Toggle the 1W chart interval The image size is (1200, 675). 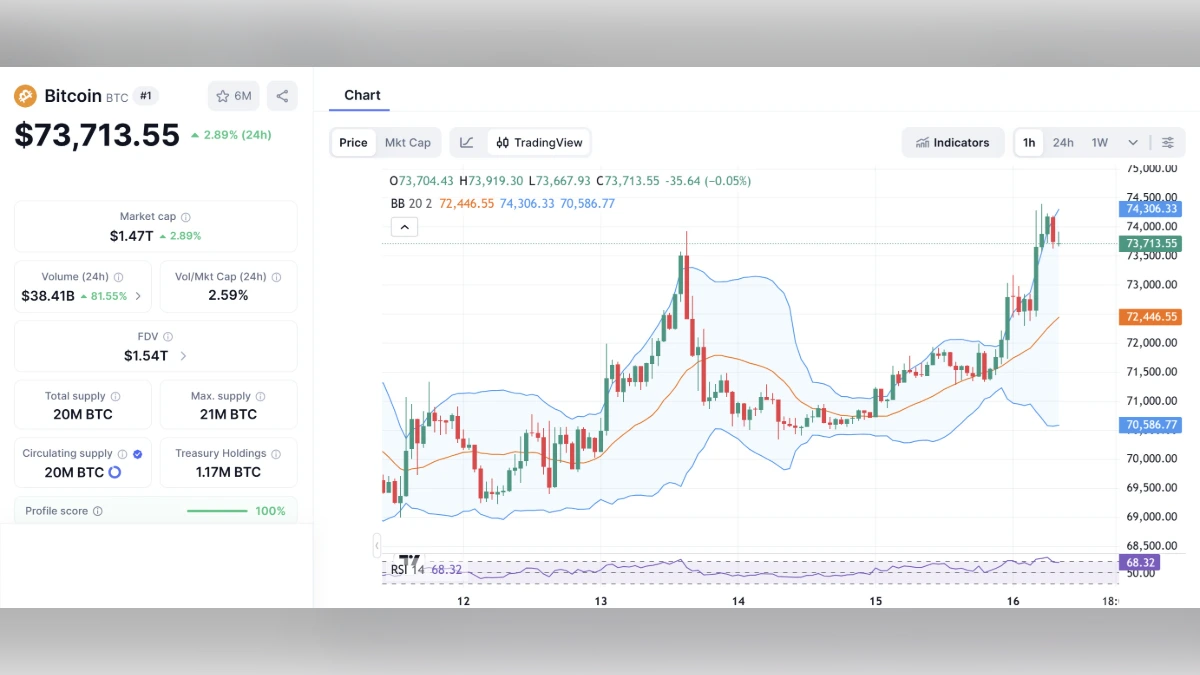coord(1096,142)
